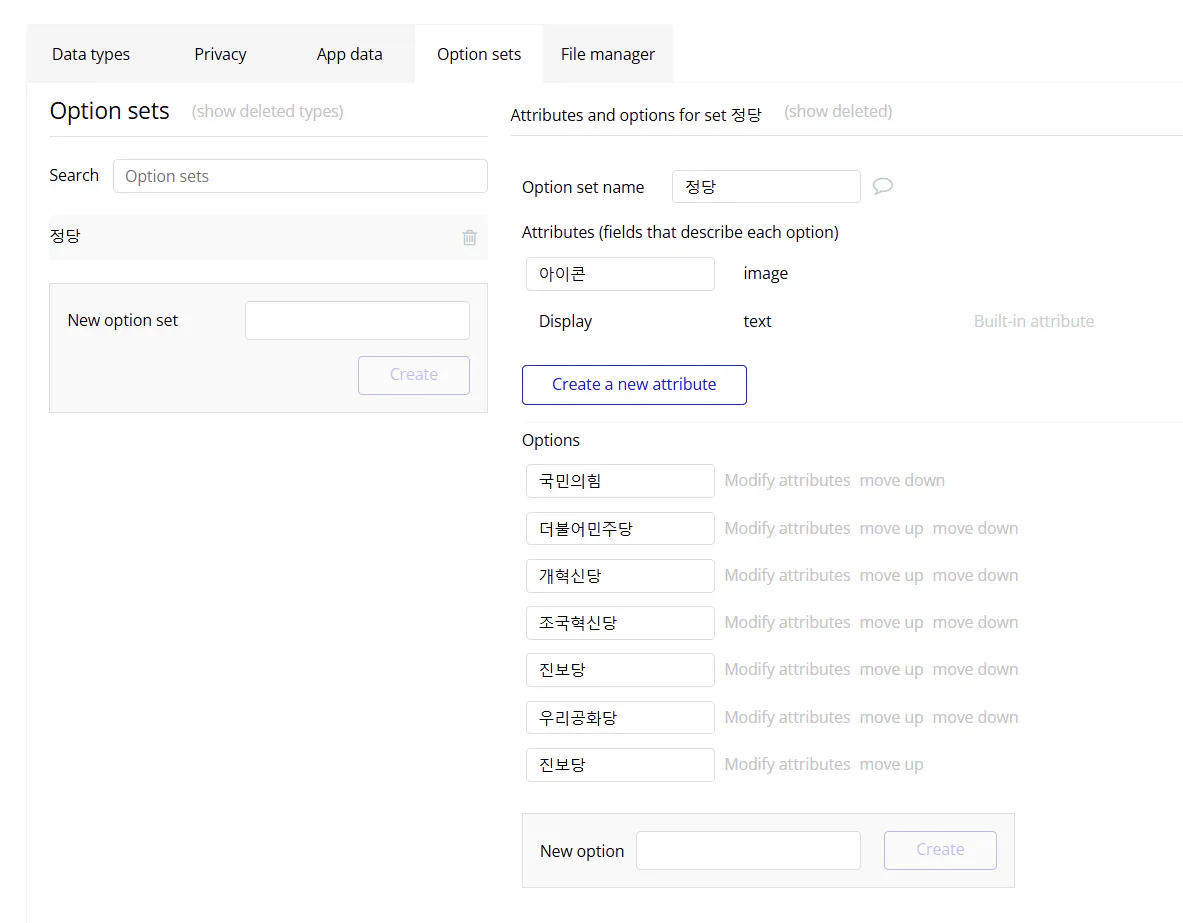
Task: Move the 국민의힘 option down
Action: [x=902, y=480]
